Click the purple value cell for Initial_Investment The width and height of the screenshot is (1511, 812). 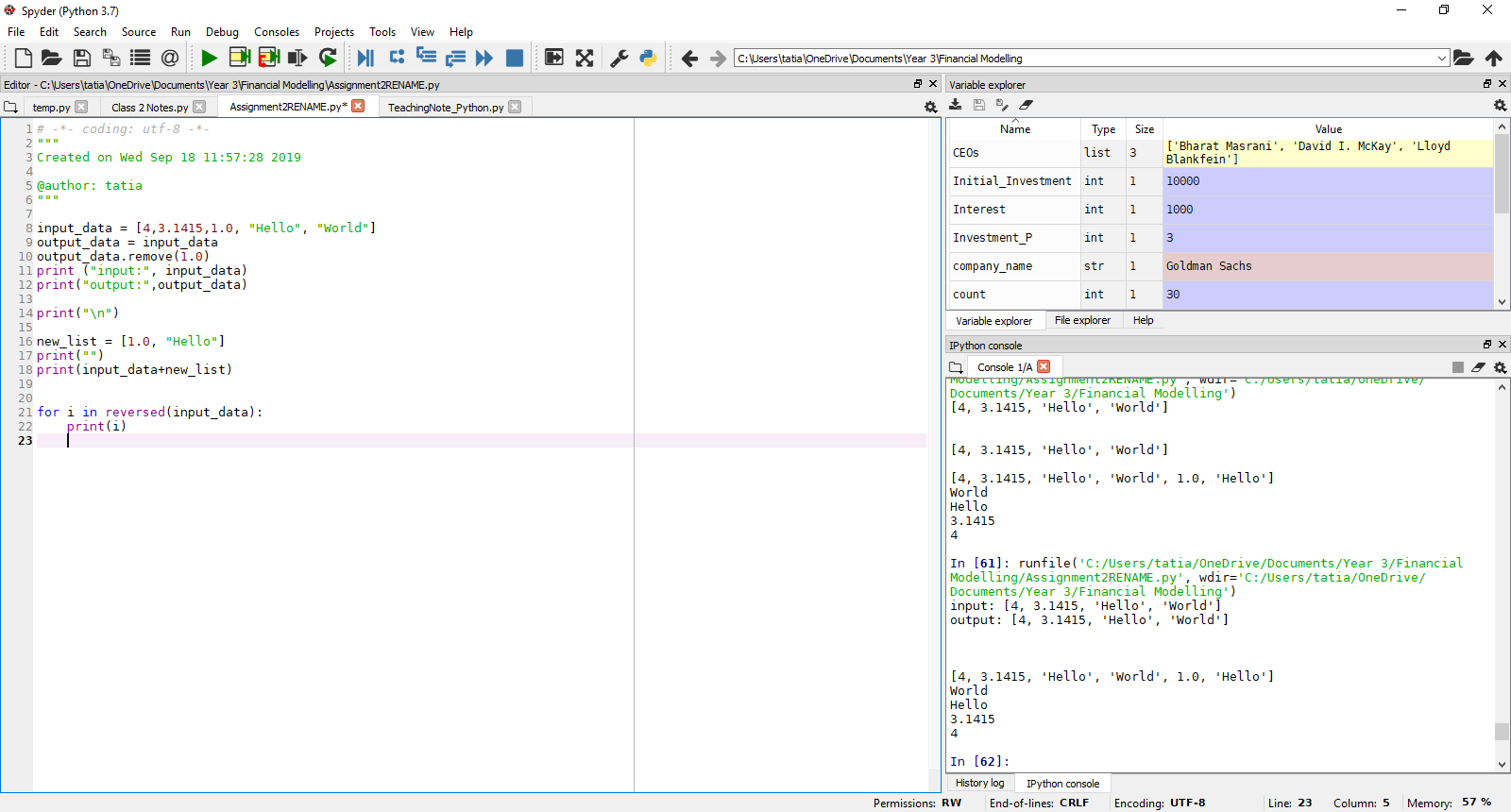click(1327, 181)
